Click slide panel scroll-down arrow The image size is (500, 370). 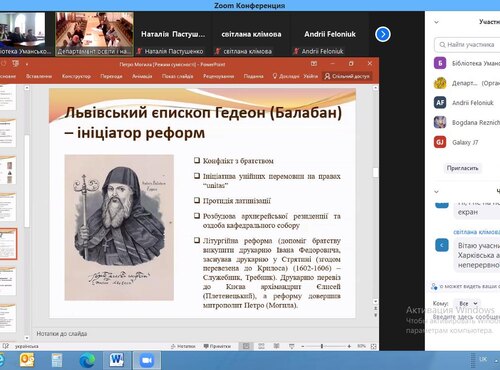tap(27, 338)
